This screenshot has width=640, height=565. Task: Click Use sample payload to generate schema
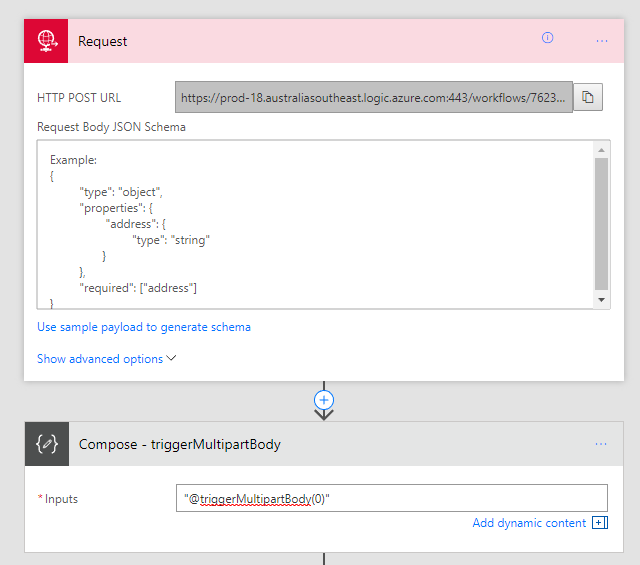(143, 327)
